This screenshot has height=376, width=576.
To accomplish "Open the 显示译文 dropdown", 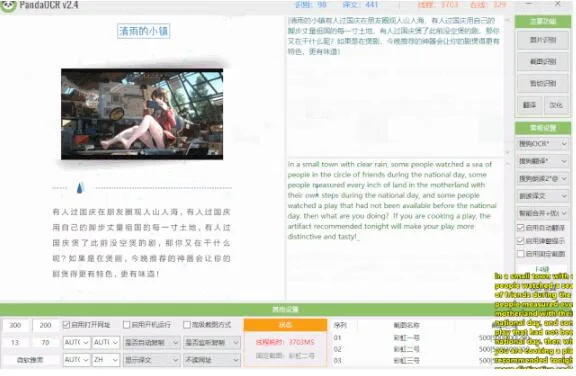I will 151,360.
